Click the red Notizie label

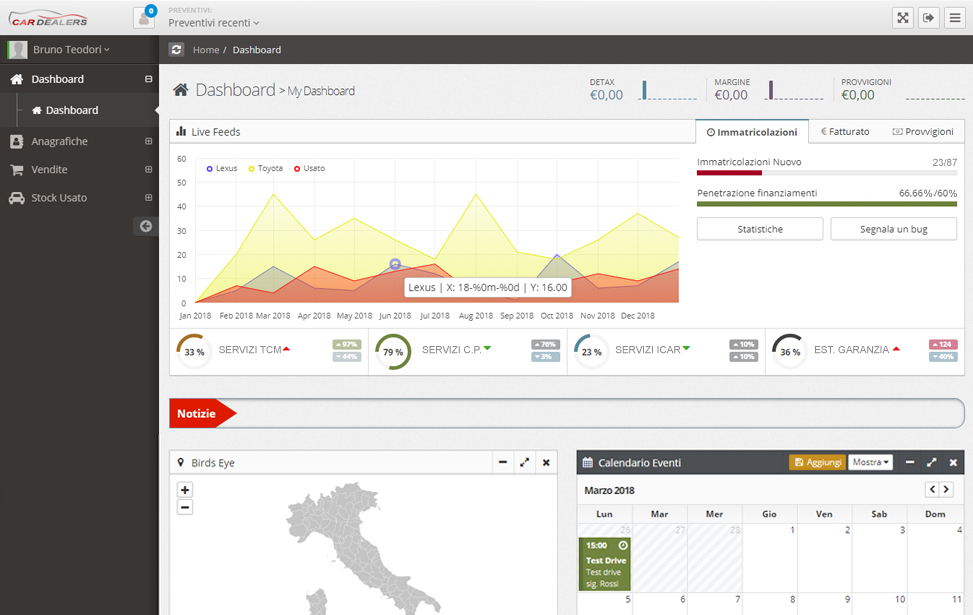click(202, 413)
